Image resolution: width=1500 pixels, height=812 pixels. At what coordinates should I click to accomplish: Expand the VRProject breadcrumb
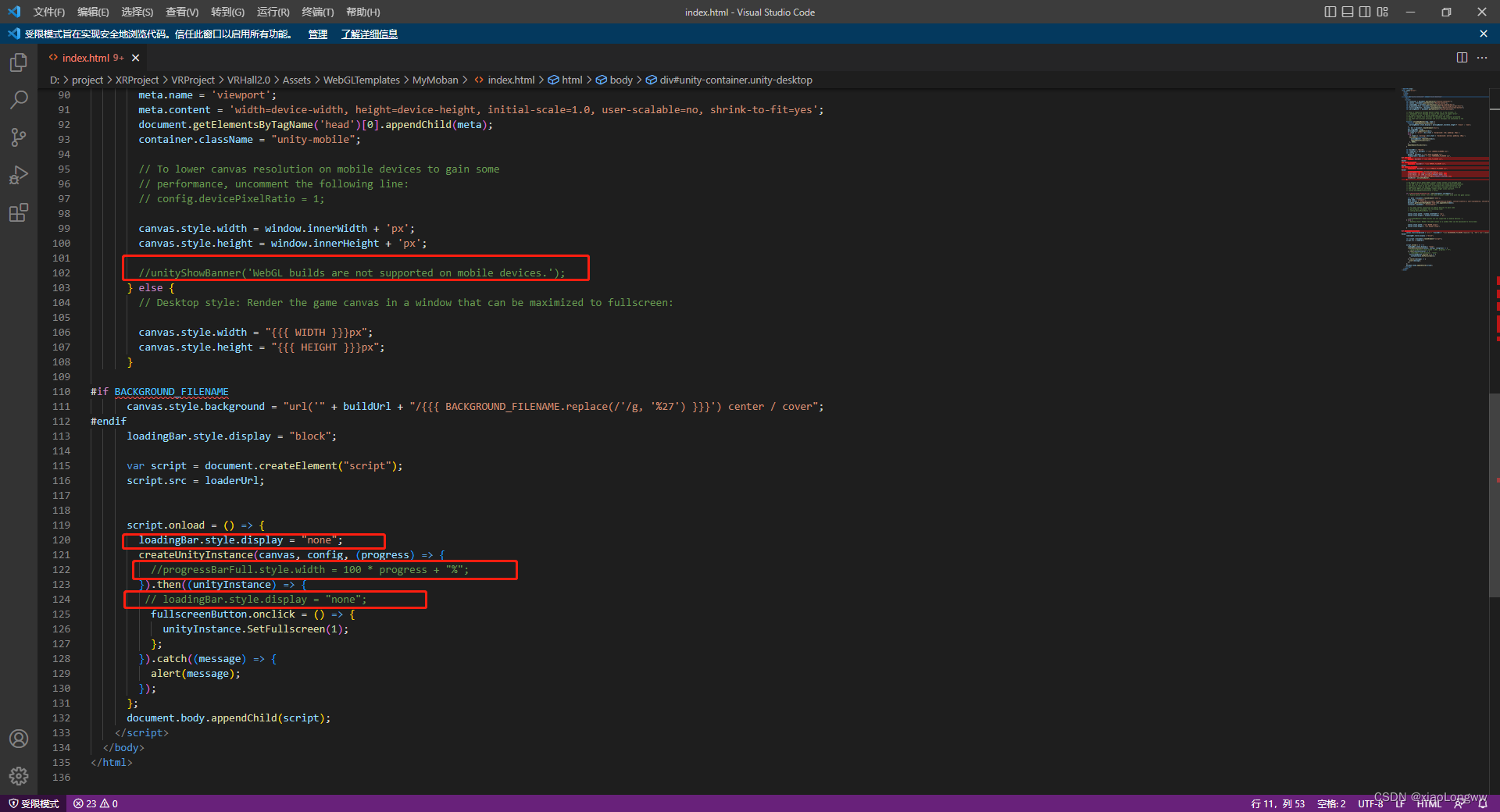193,80
